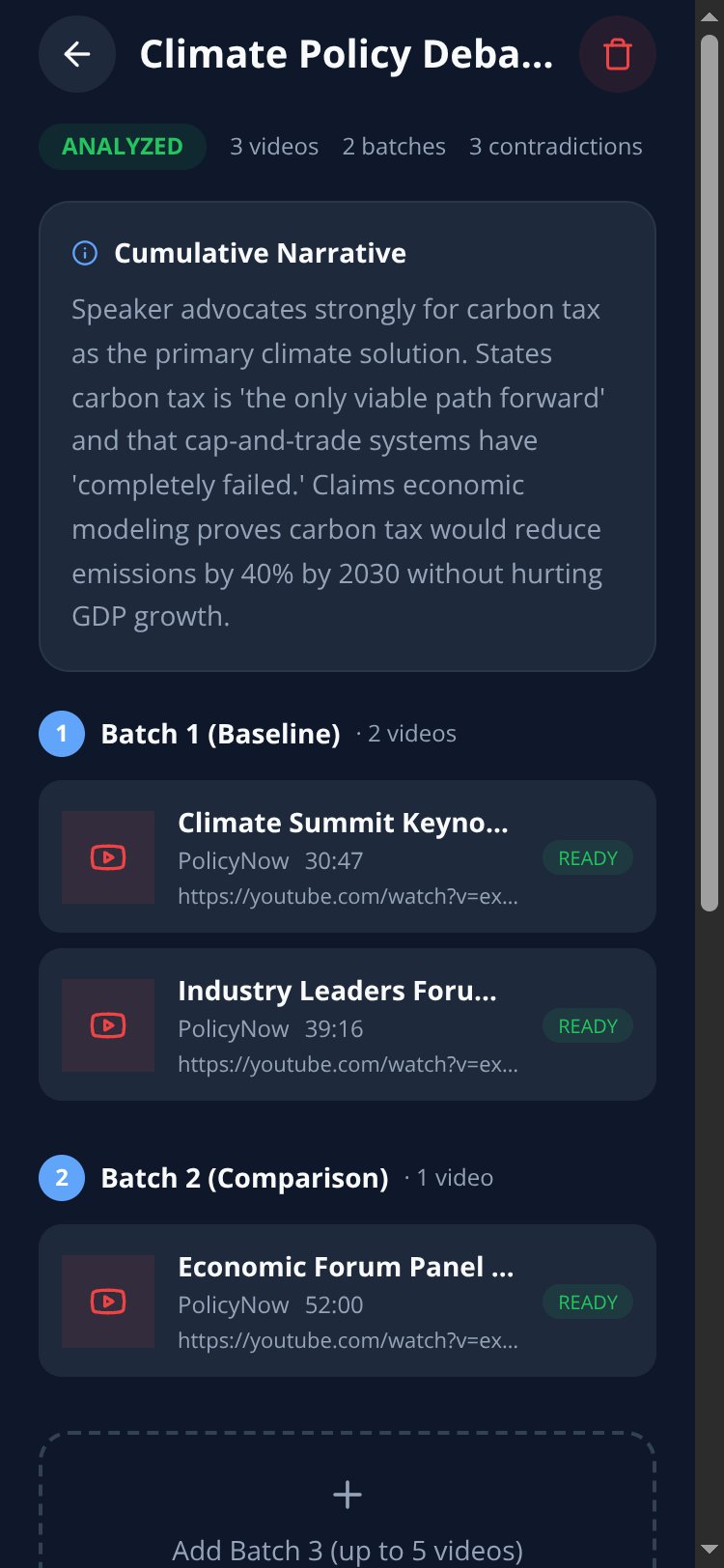The height and width of the screenshot is (1568, 724).
Task: Open Industry Leaders Forum video thumbnail
Action: point(108,1025)
